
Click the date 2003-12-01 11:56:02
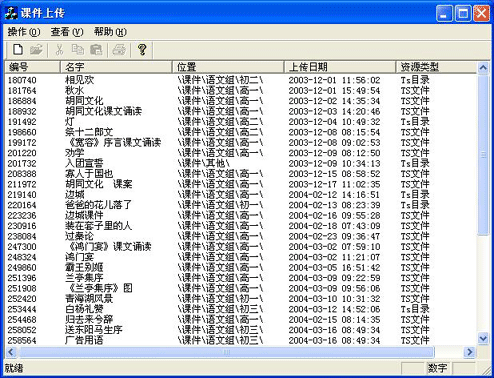click(x=334, y=80)
